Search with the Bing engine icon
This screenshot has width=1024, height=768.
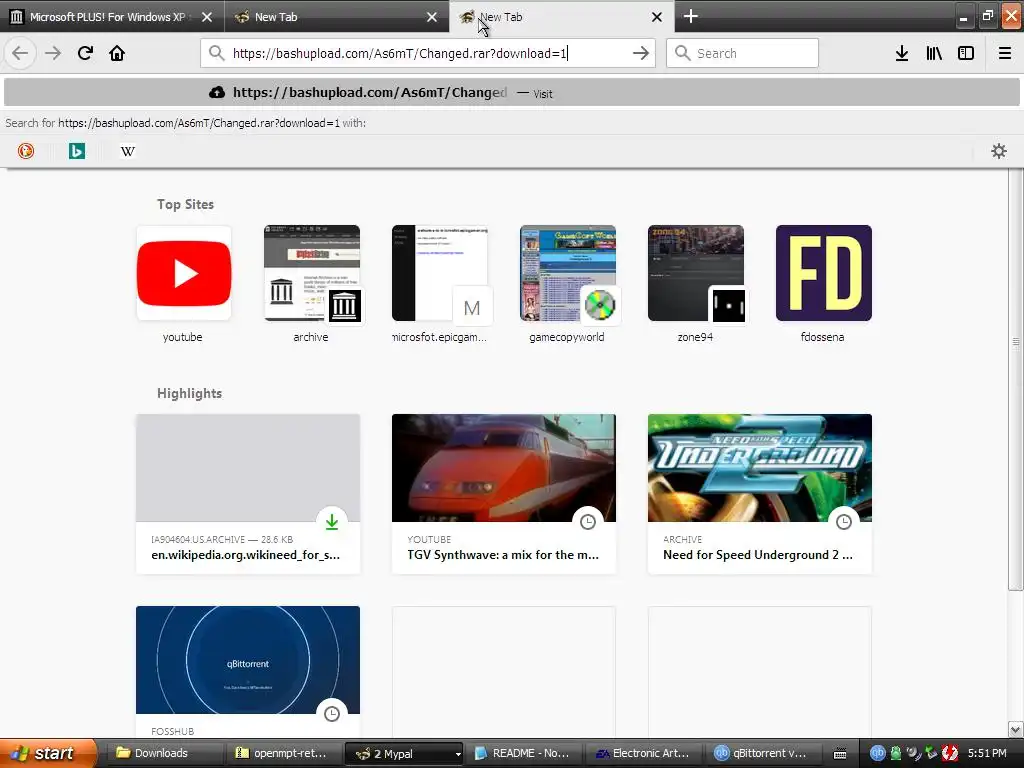[77, 152]
